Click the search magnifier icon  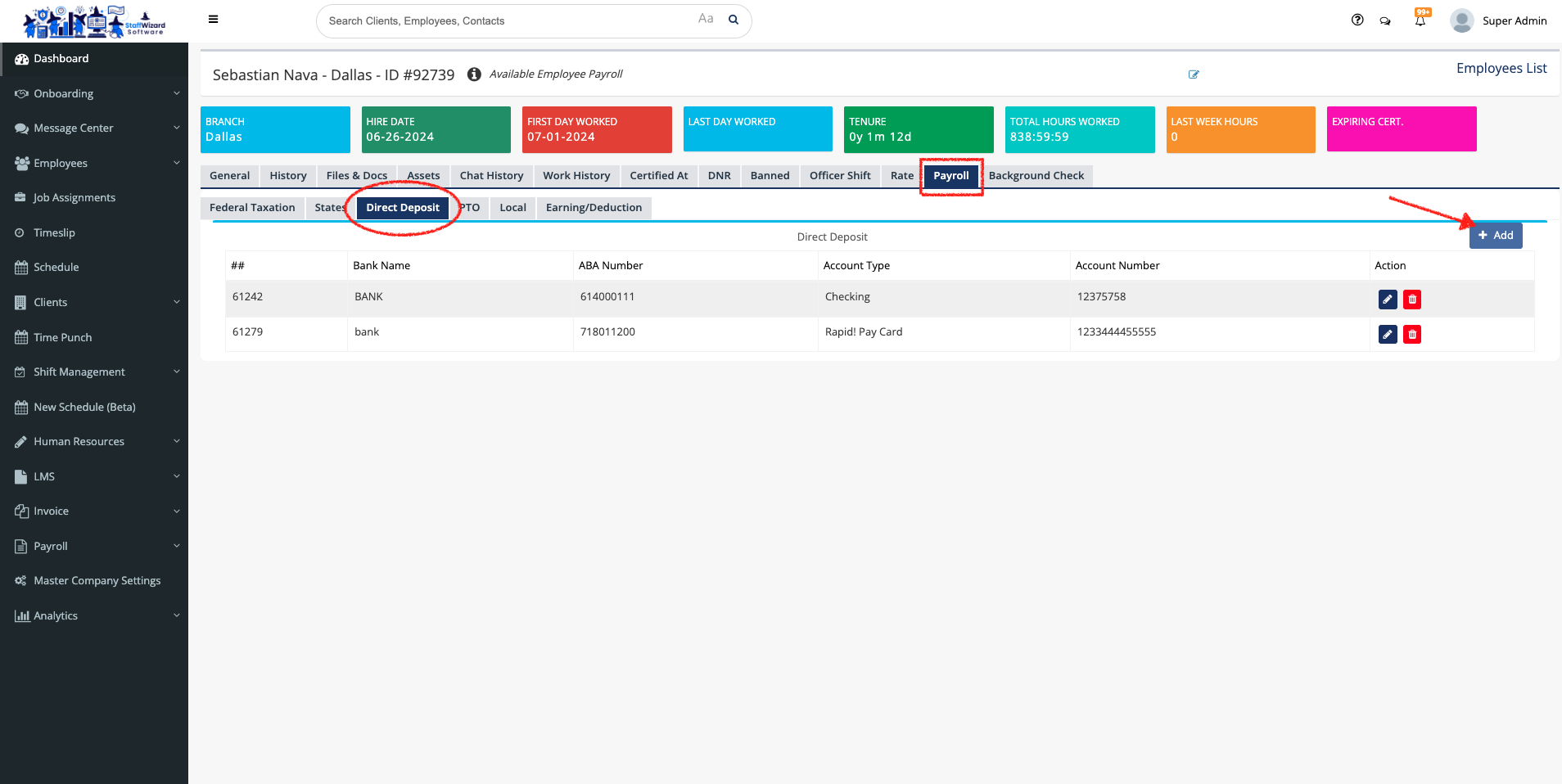pyautogui.click(x=734, y=20)
